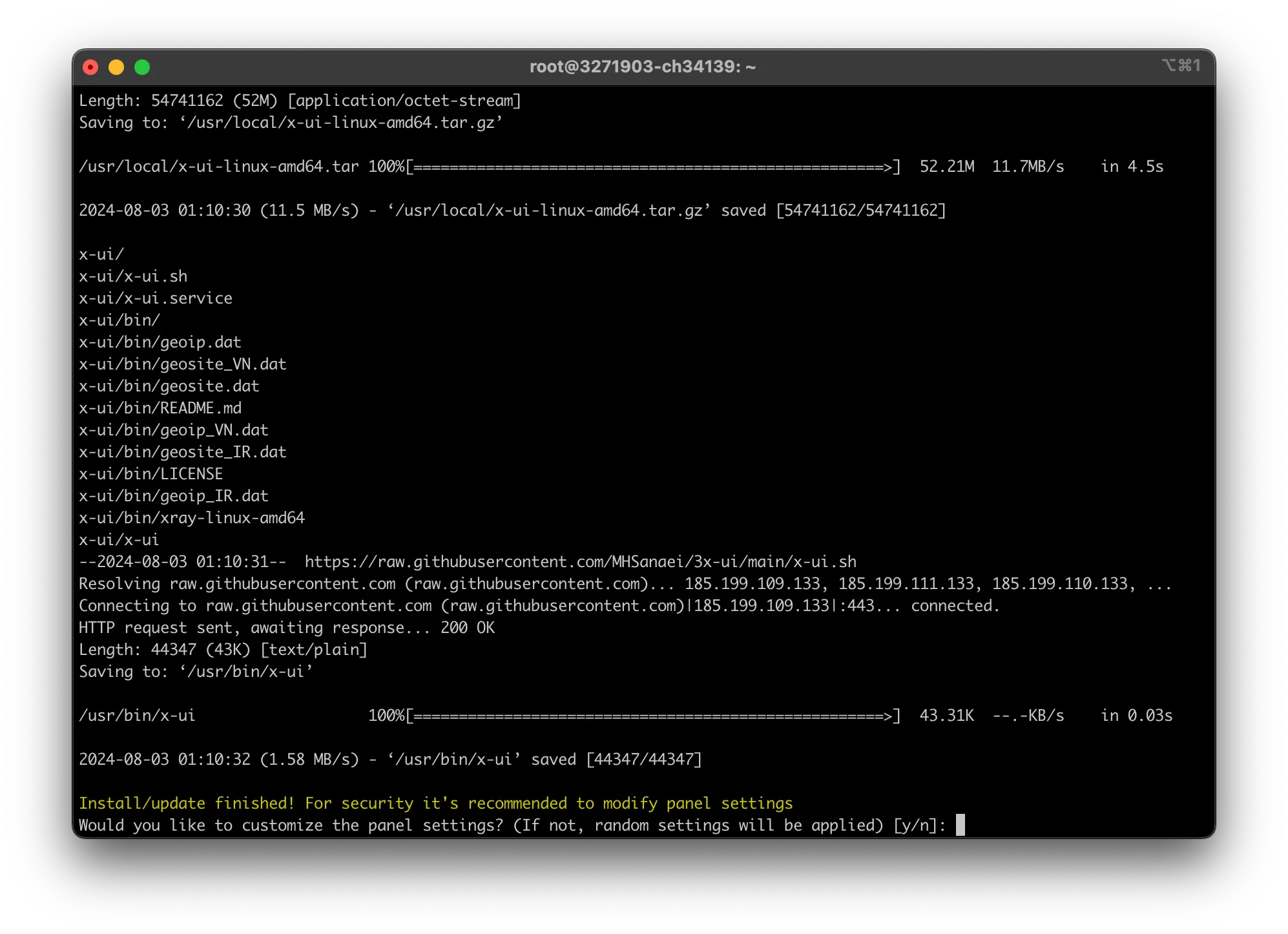Close the terminal window with red button
Screen dimensions: 1288x934
[x=90, y=67]
